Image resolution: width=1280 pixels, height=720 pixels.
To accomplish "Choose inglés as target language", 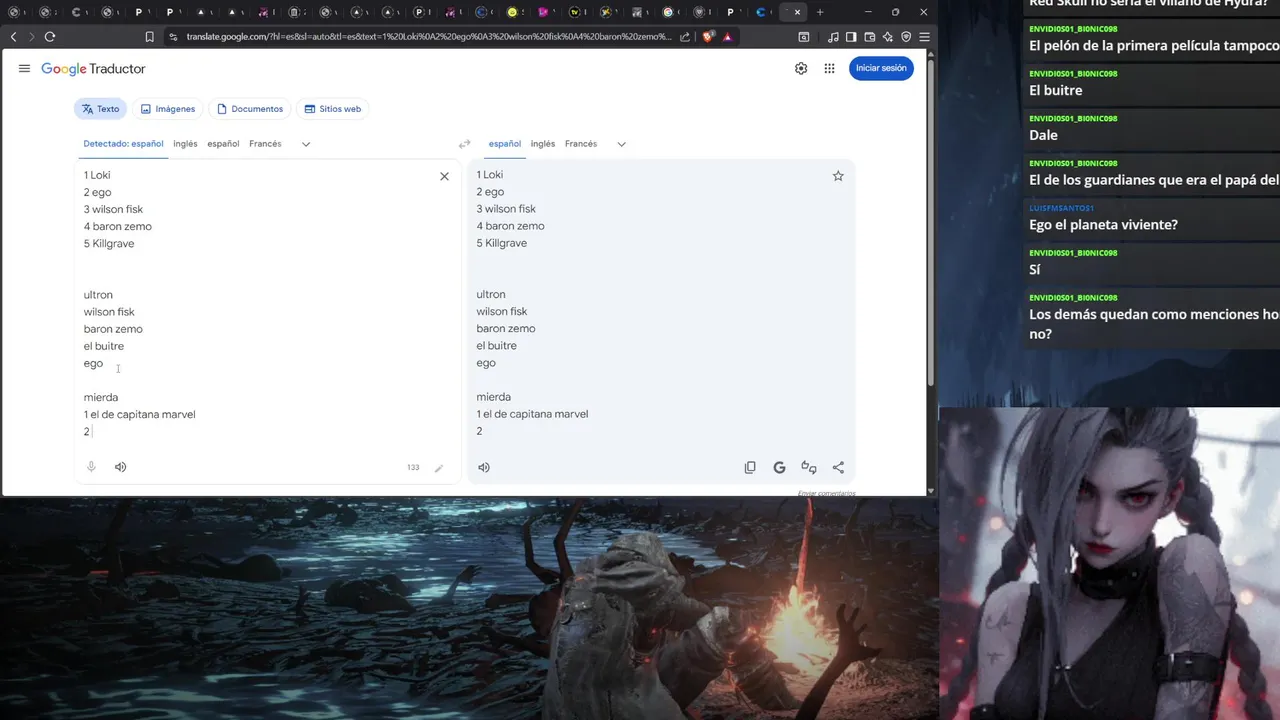I will tap(543, 144).
